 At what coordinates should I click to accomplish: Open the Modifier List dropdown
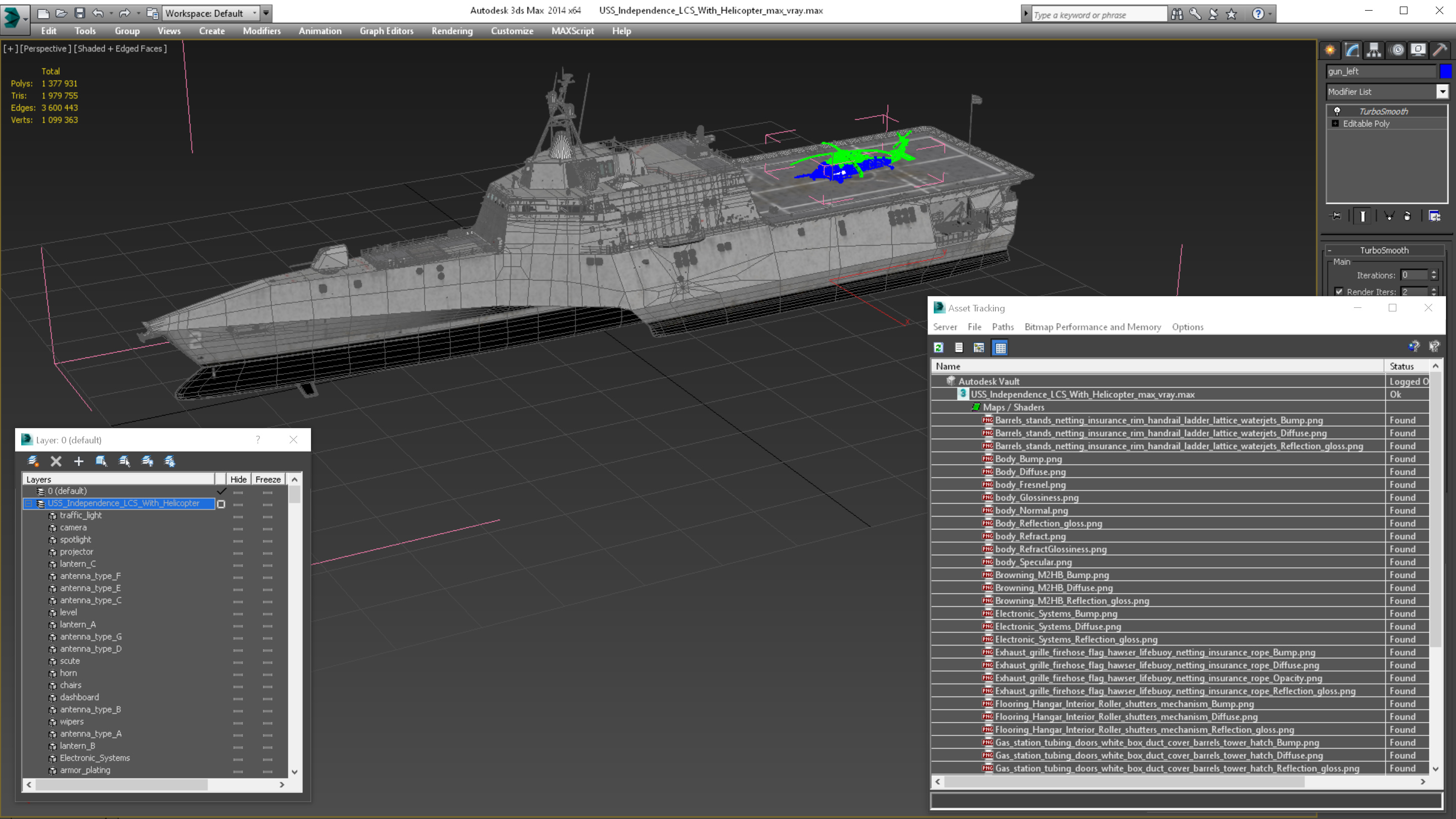1442,92
